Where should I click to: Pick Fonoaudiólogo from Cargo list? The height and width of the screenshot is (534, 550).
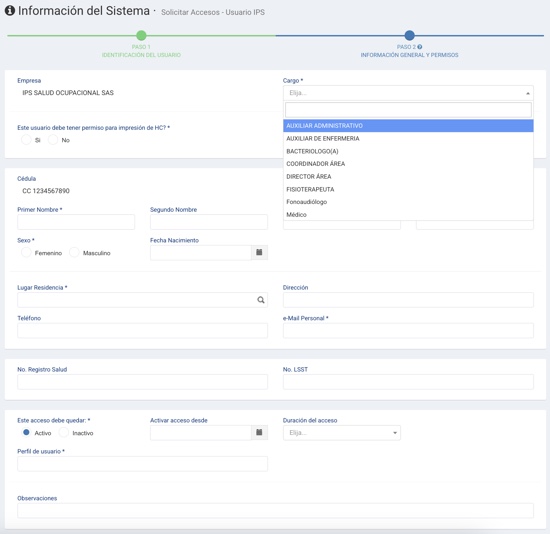coord(408,202)
